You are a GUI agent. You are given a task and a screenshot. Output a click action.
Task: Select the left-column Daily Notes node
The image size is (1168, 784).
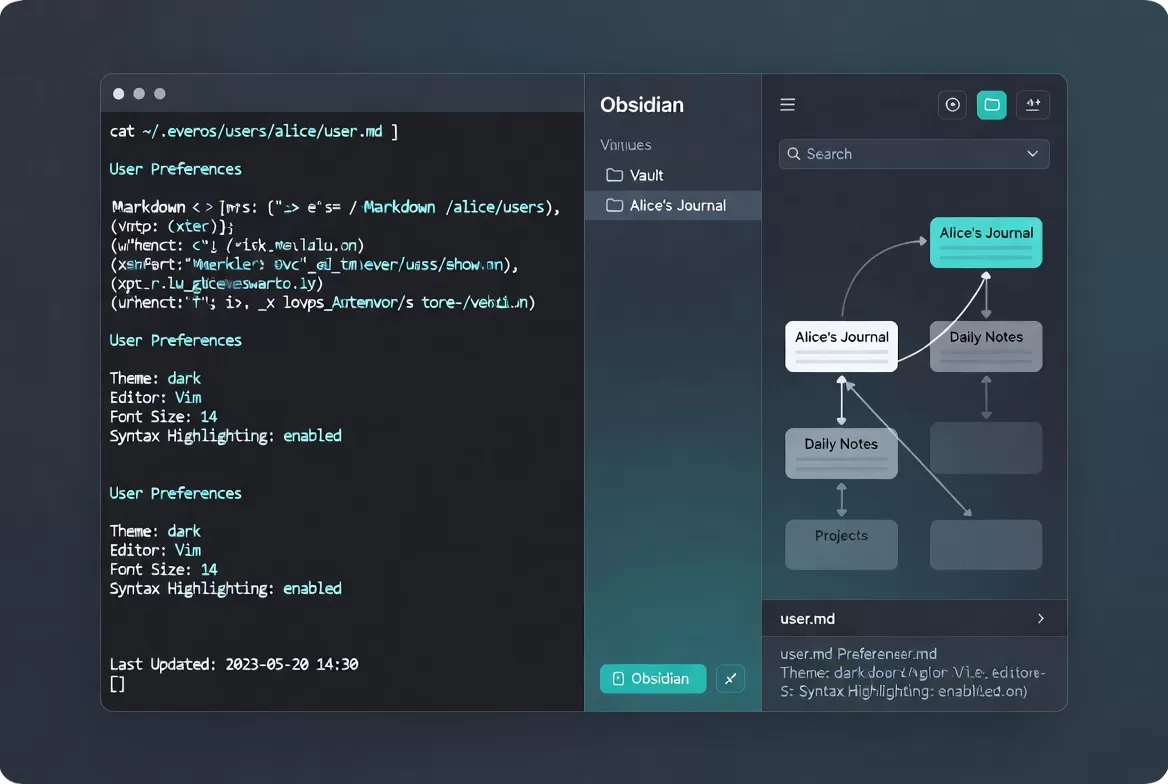[841, 453]
